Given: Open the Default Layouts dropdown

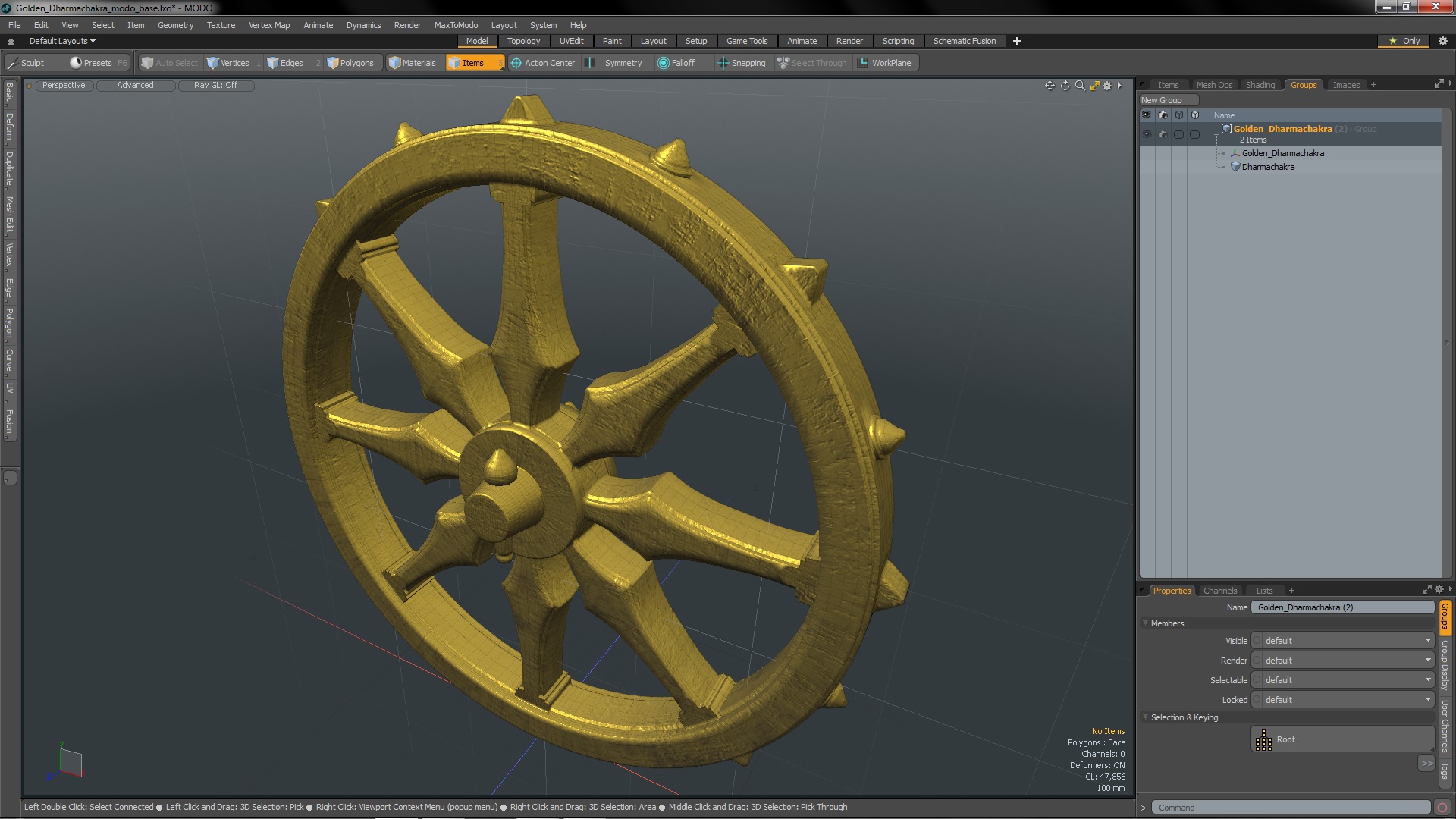Looking at the screenshot, I should pos(62,41).
